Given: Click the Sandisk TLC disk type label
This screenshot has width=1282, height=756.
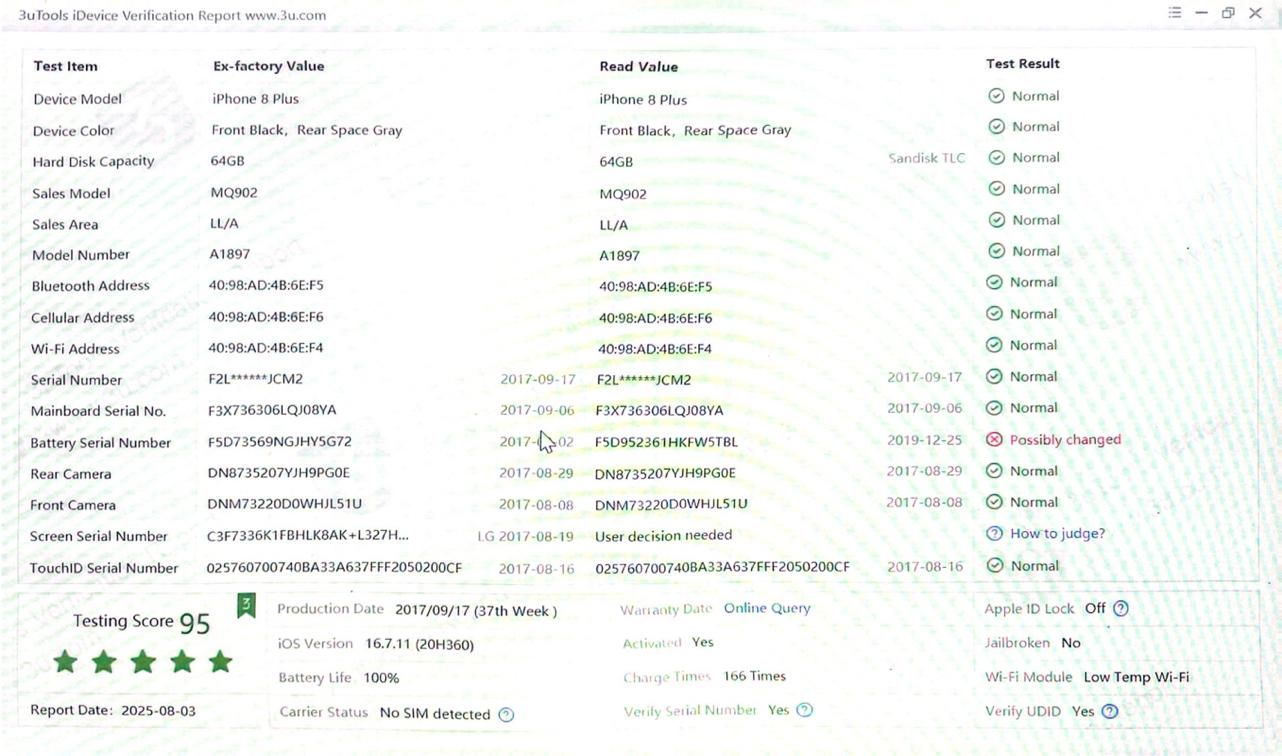Looking at the screenshot, I should click(927, 158).
